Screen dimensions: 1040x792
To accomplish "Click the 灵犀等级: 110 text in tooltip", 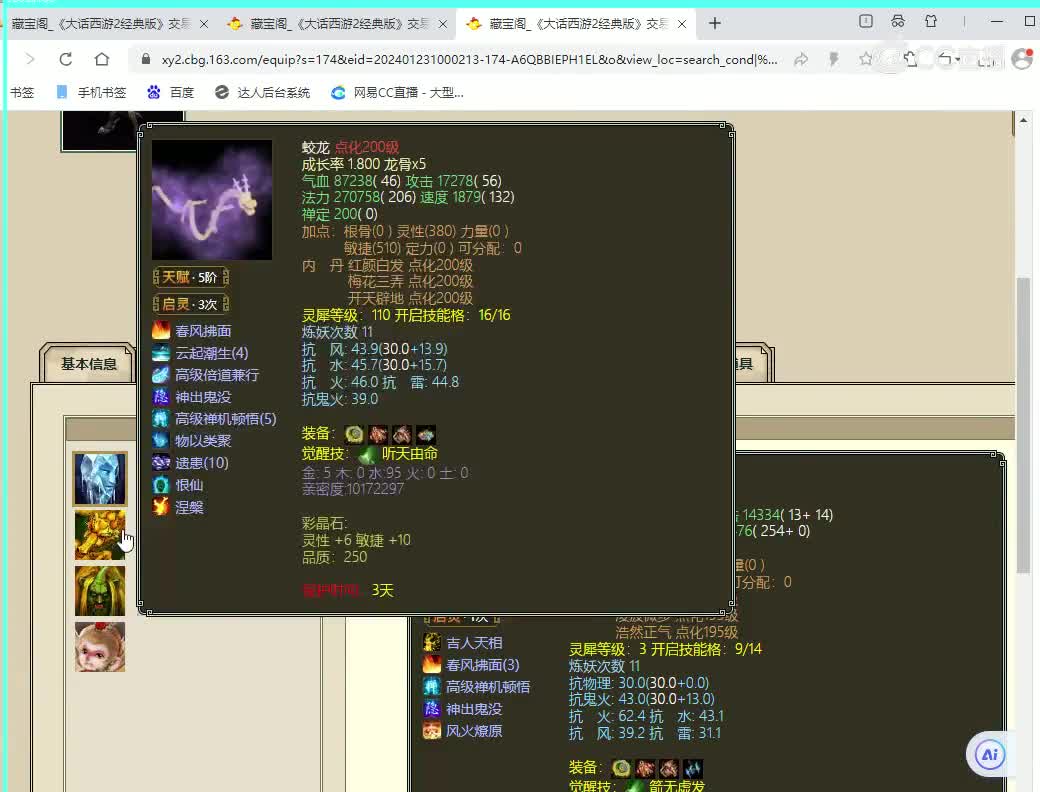I will point(346,315).
